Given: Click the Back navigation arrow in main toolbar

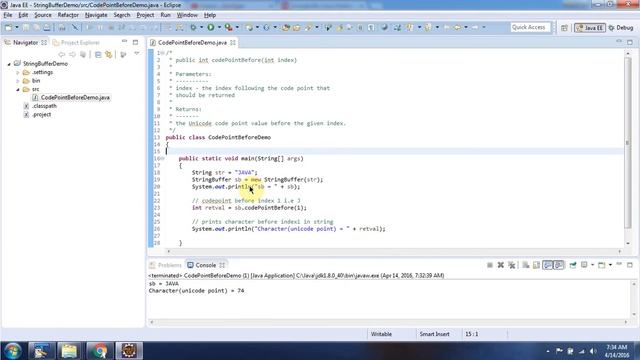Looking at the screenshot, I should 457,27.
